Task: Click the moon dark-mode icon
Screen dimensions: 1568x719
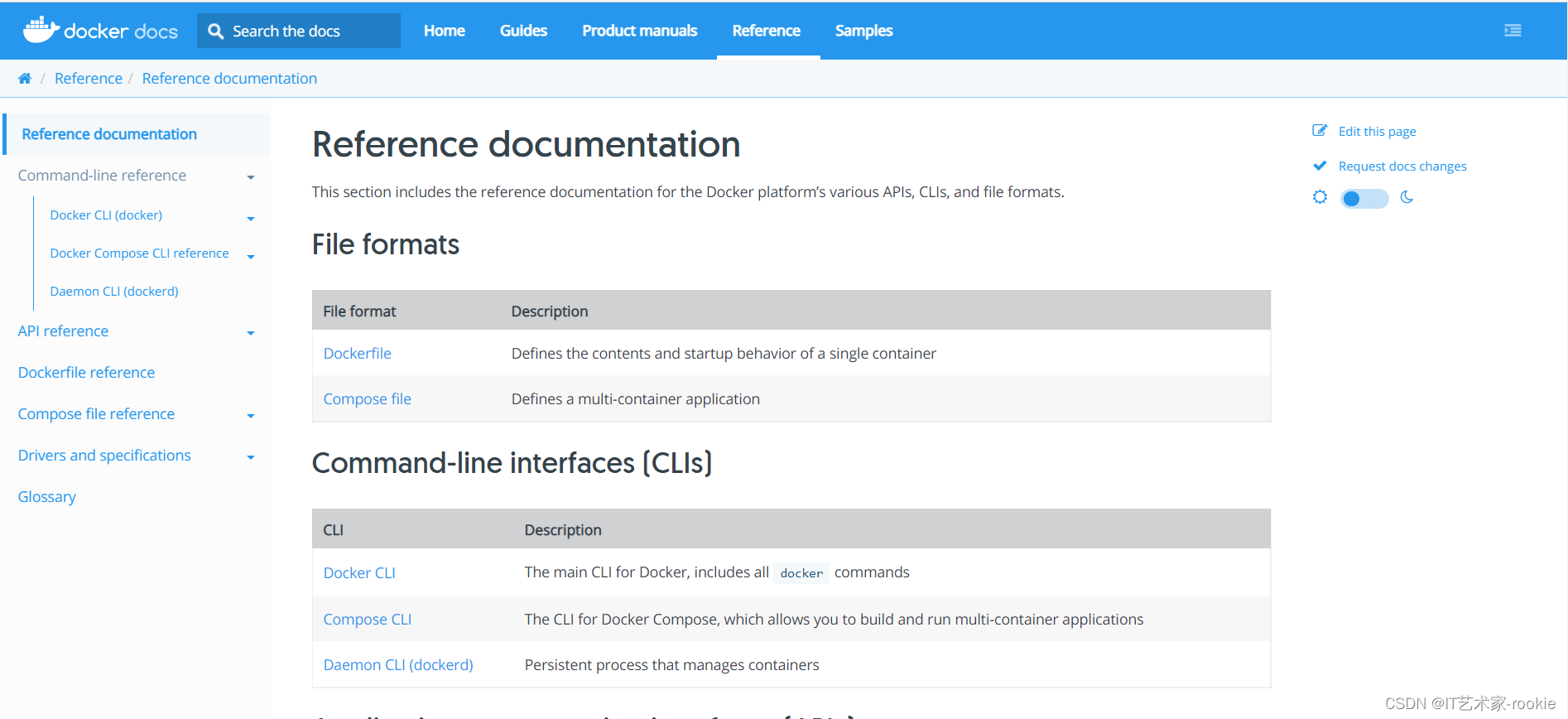Action: click(x=1407, y=197)
